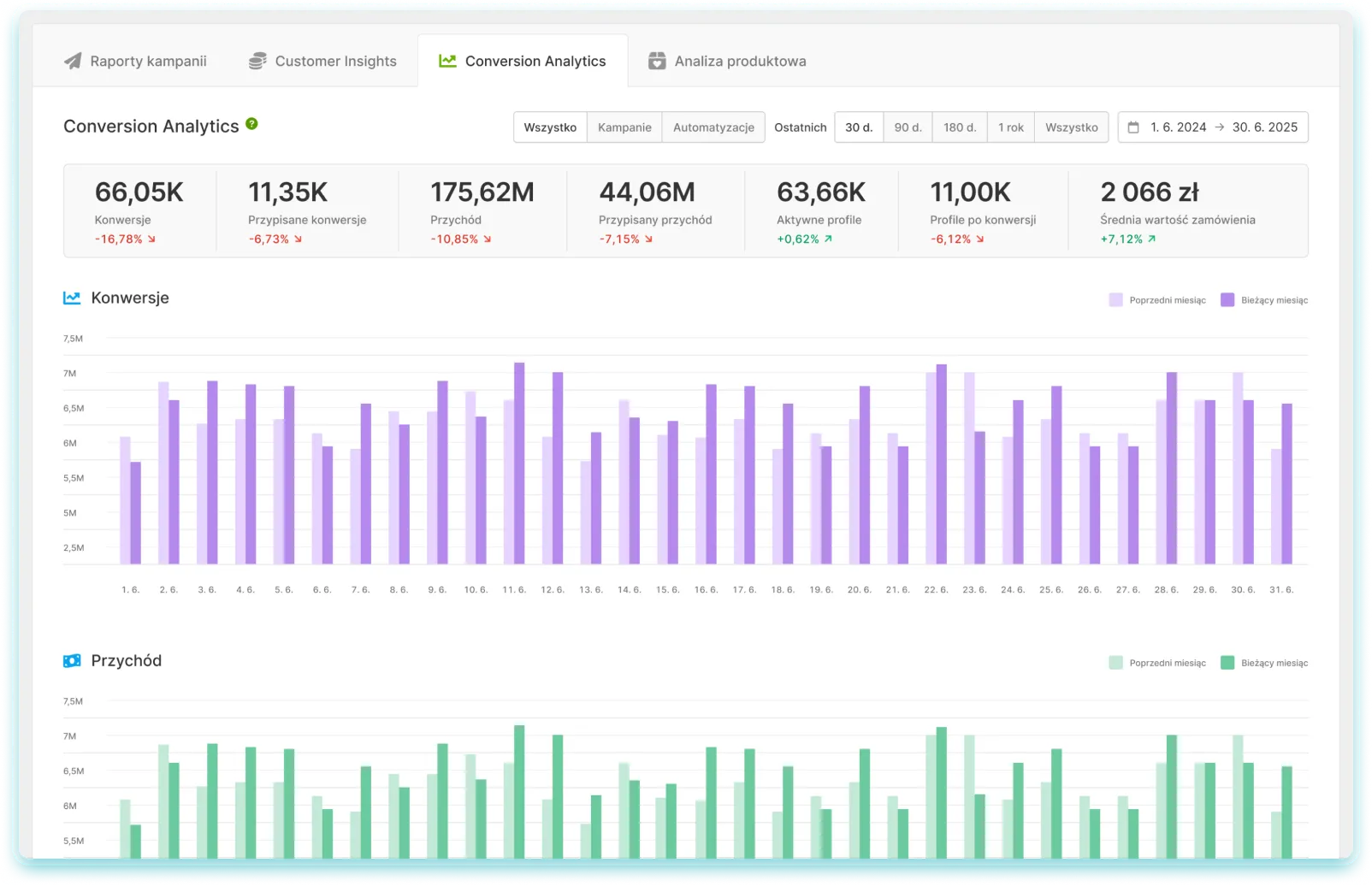
Task: Click the chart icon beside Przychód
Action: pos(72,660)
